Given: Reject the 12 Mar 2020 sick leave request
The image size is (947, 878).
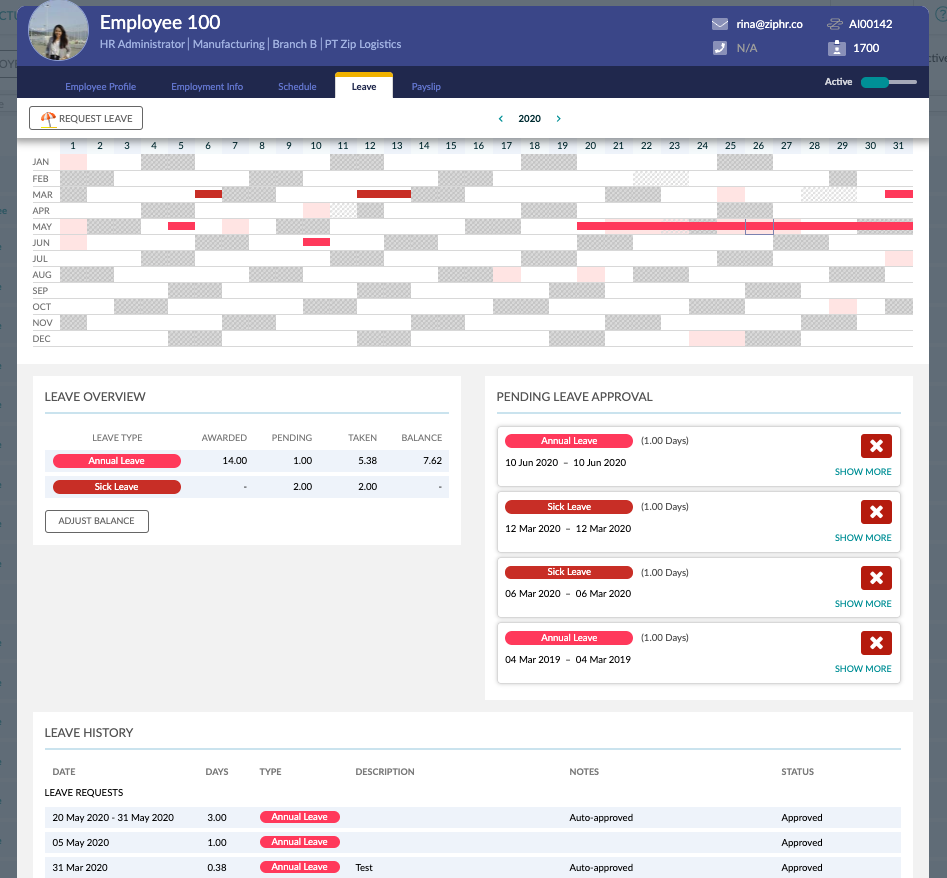Looking at the screenshot, I should 876,512.
